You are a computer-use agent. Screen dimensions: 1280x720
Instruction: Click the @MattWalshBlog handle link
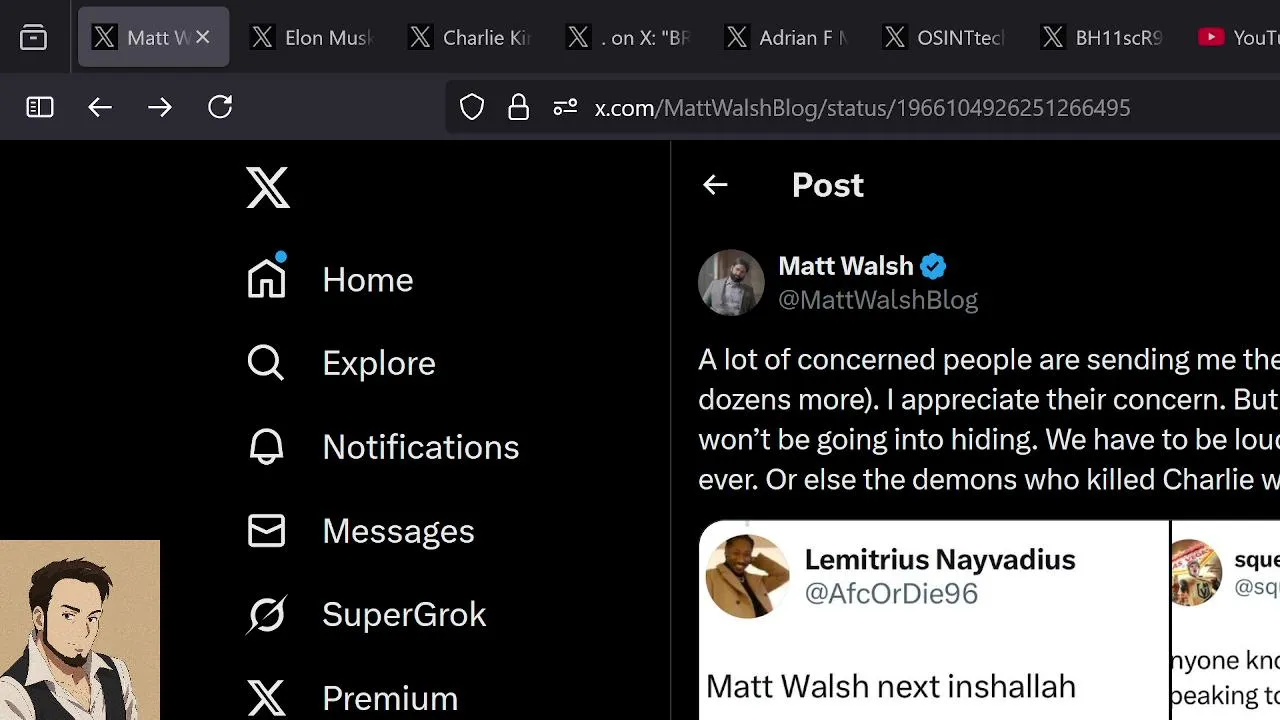878,300
